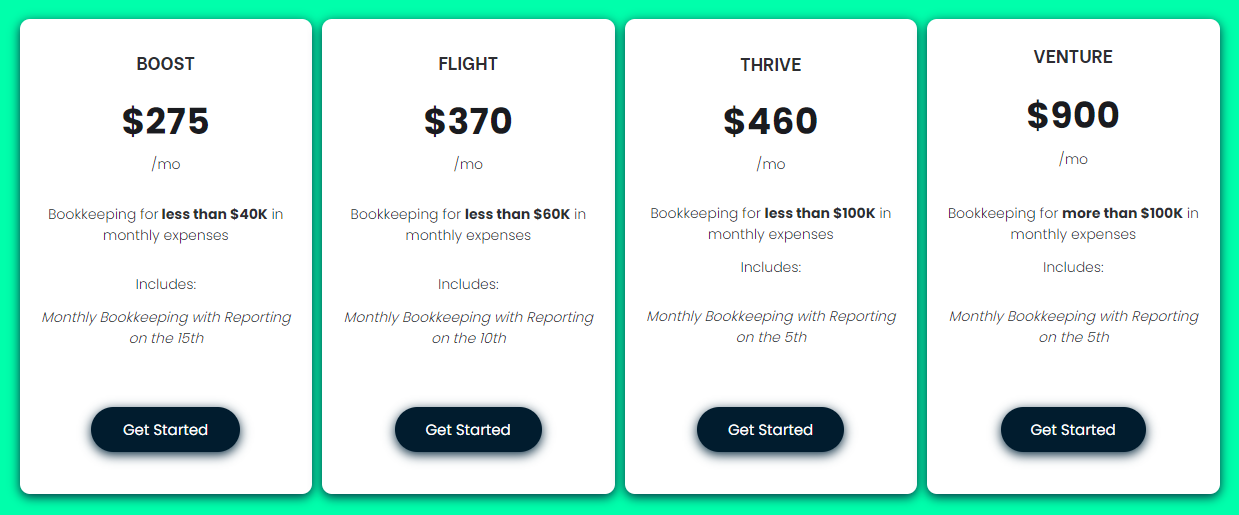Click the $275 price
This screenshot has height=515, width=1239.
tap(166, 121)
